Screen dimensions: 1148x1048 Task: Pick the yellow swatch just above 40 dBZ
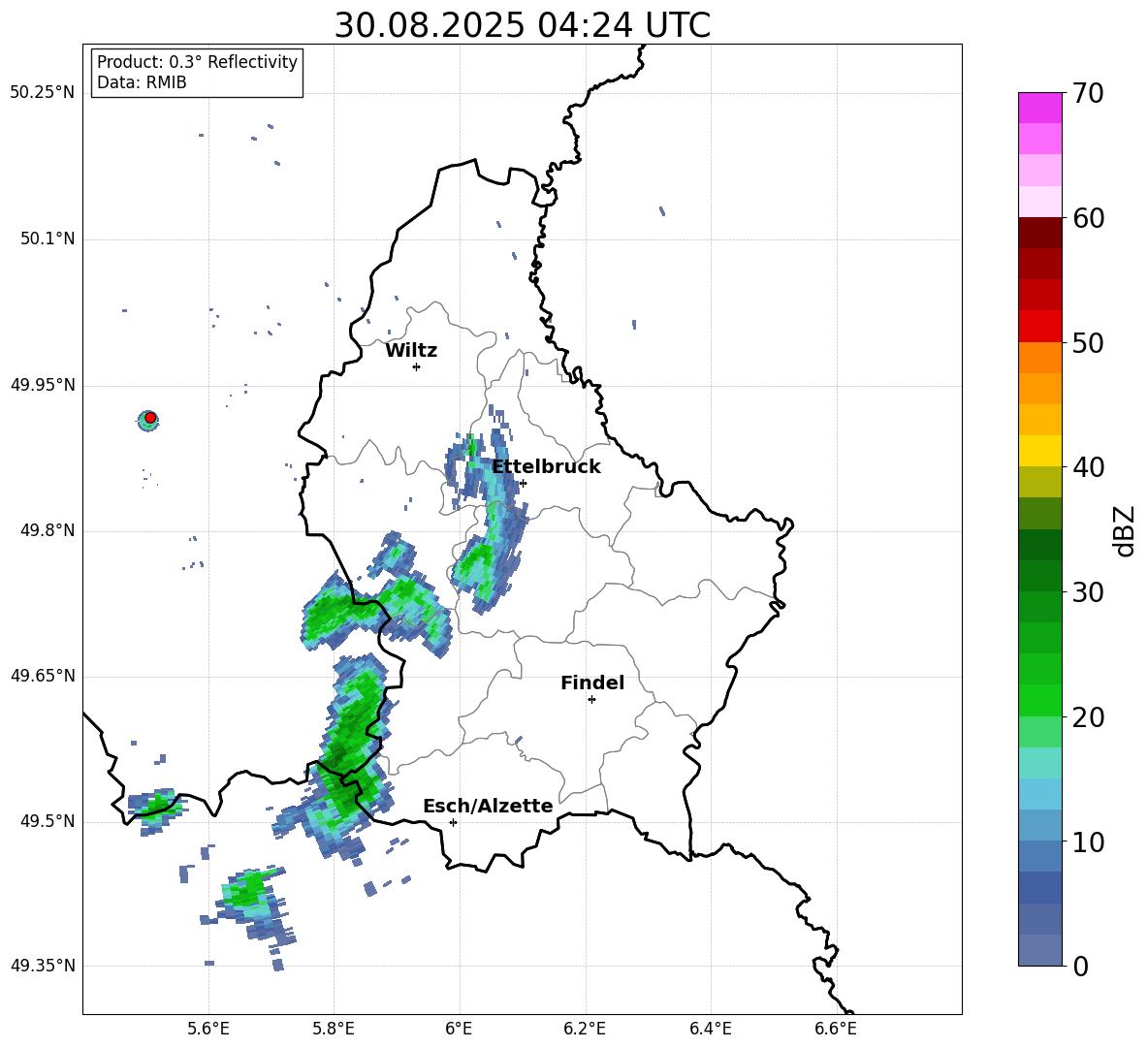pos(1039,451)
